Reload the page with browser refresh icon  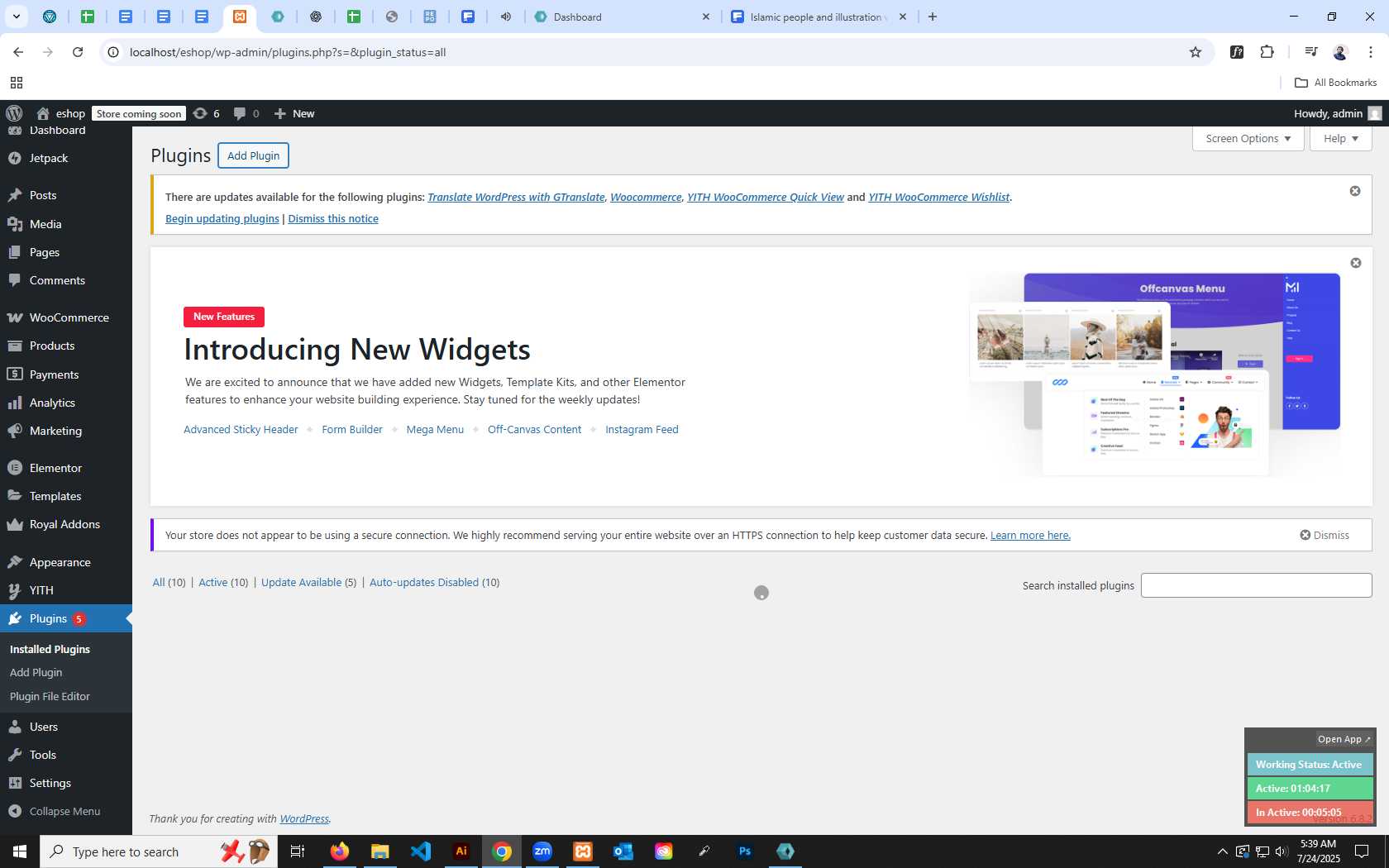point(78,52)
